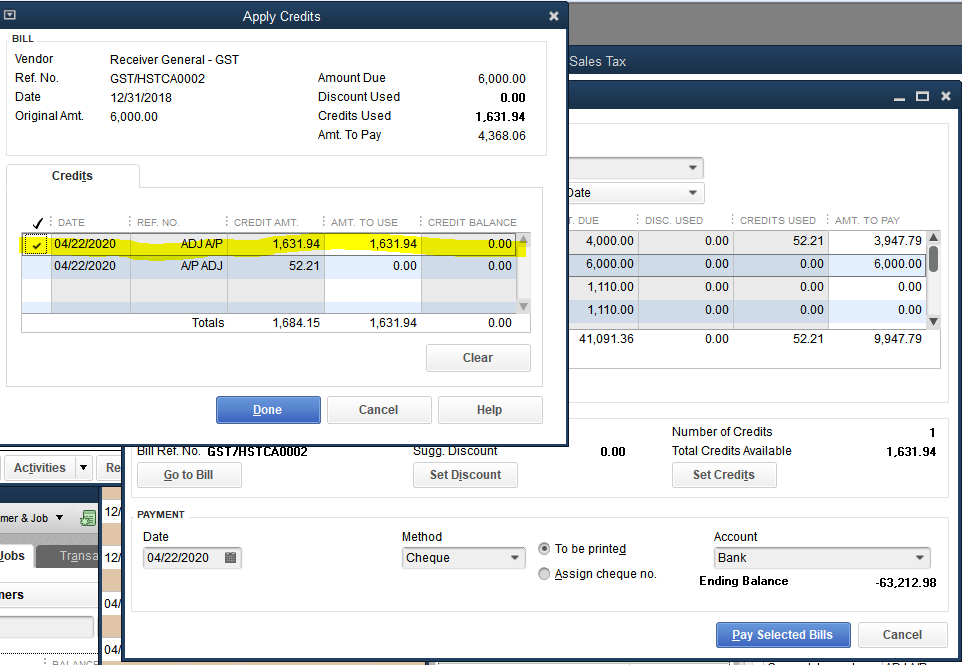962x665 pixels.
Task: Check the A/P ADJ 52.21 credit row
Action: pos(36,266)
